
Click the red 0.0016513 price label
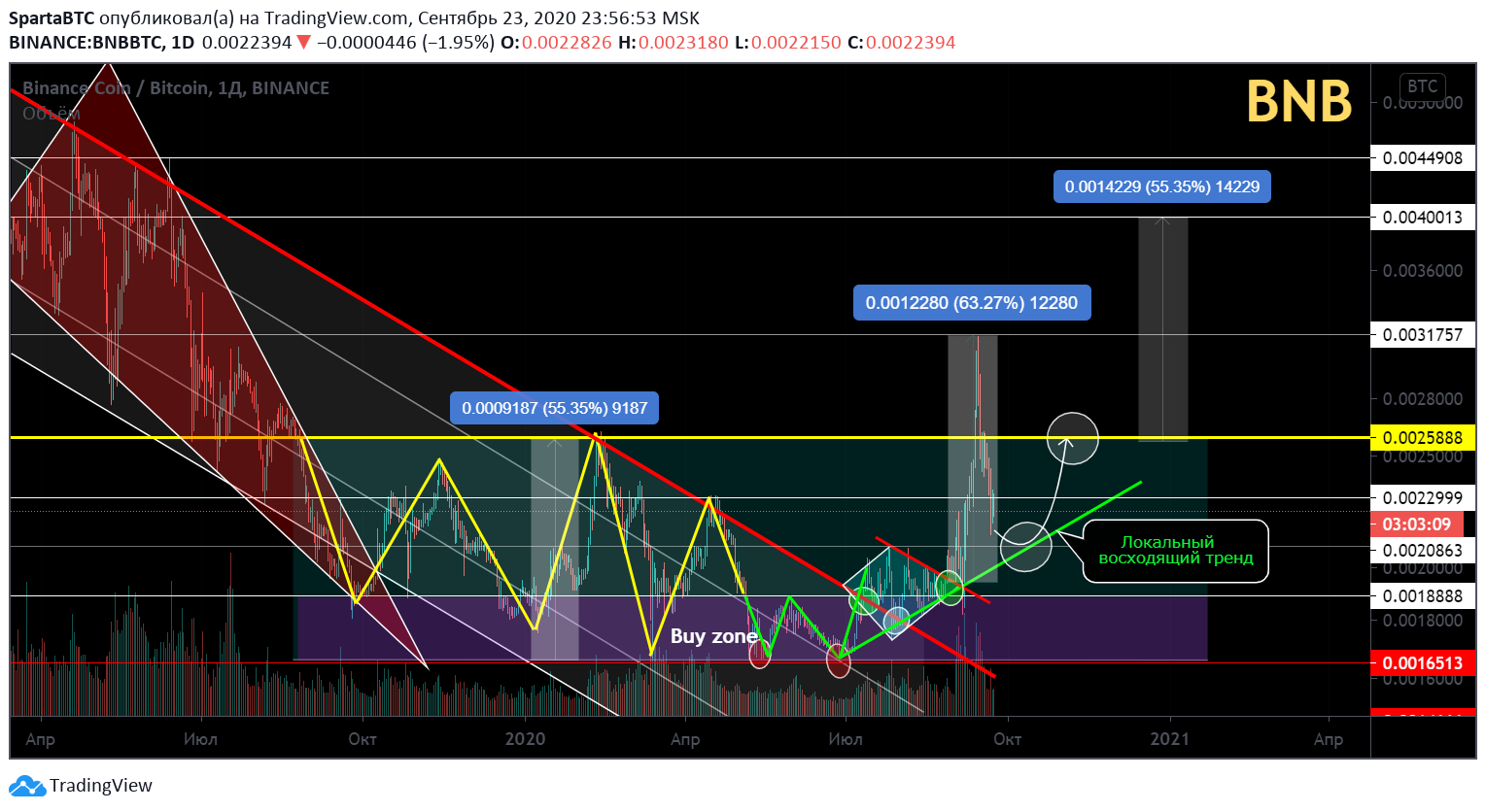(x=1422, y=662)
